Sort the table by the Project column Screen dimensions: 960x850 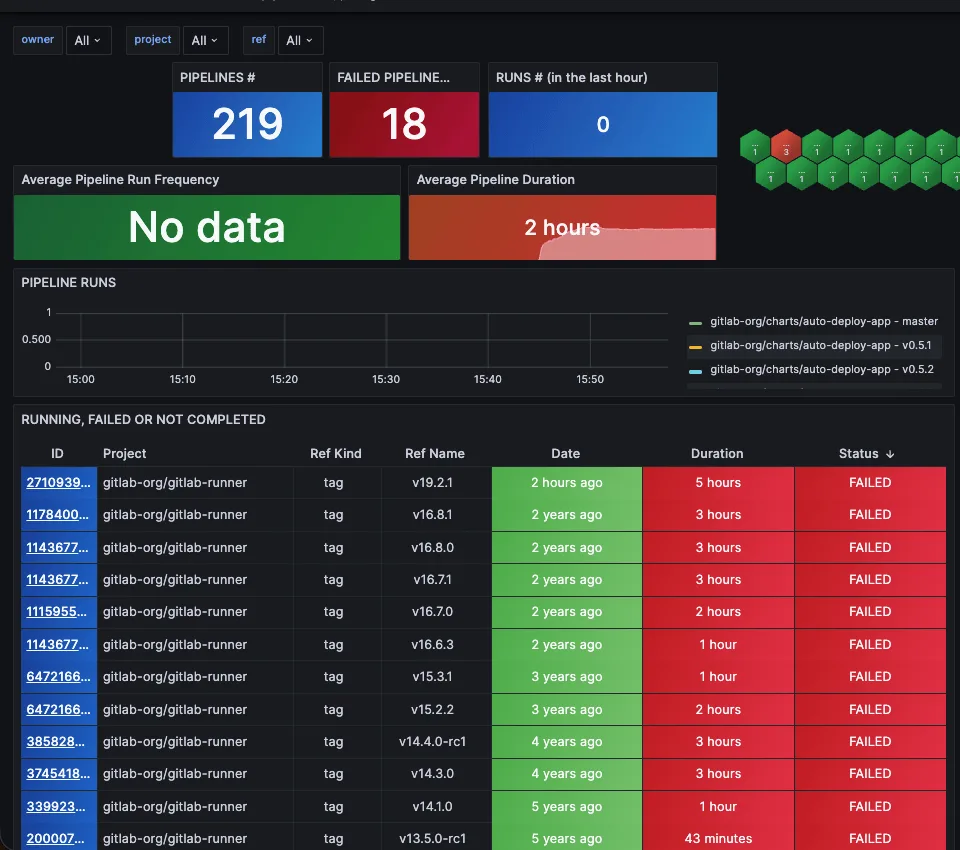click(124, 454)
